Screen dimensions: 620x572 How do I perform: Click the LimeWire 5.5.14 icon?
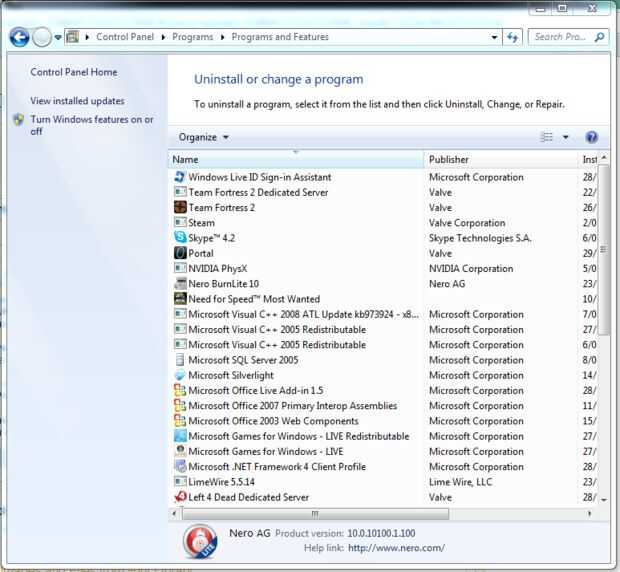[x=180, y=482]
